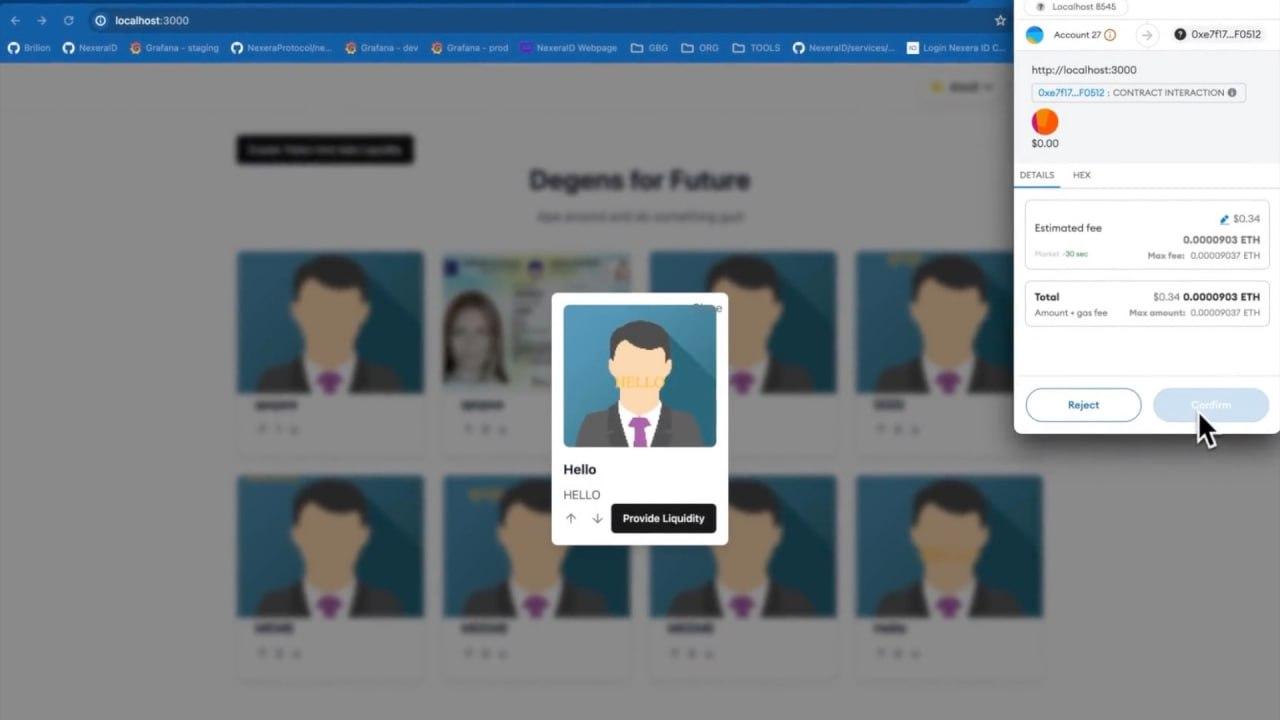Open the wallet dropdown at the top right of the page
The width and height of the screenshot is (1280, 720).
point(962,88)
